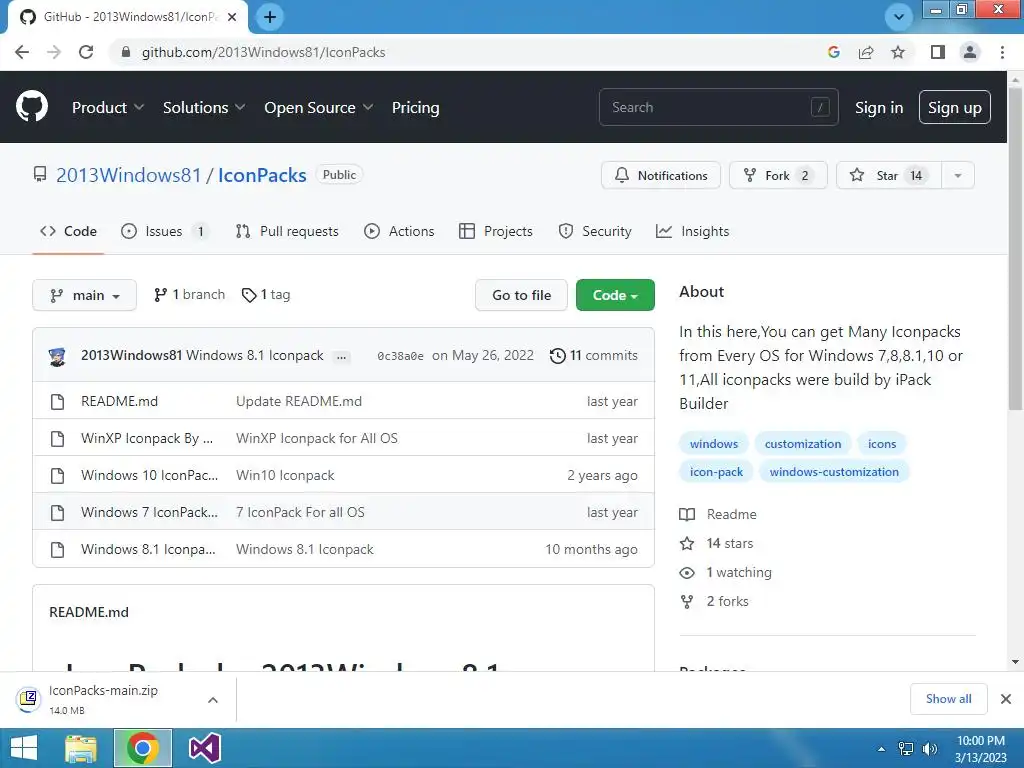Open Chrome three-dot menu
1024x768 pixels.
(x=1002, y=52)
